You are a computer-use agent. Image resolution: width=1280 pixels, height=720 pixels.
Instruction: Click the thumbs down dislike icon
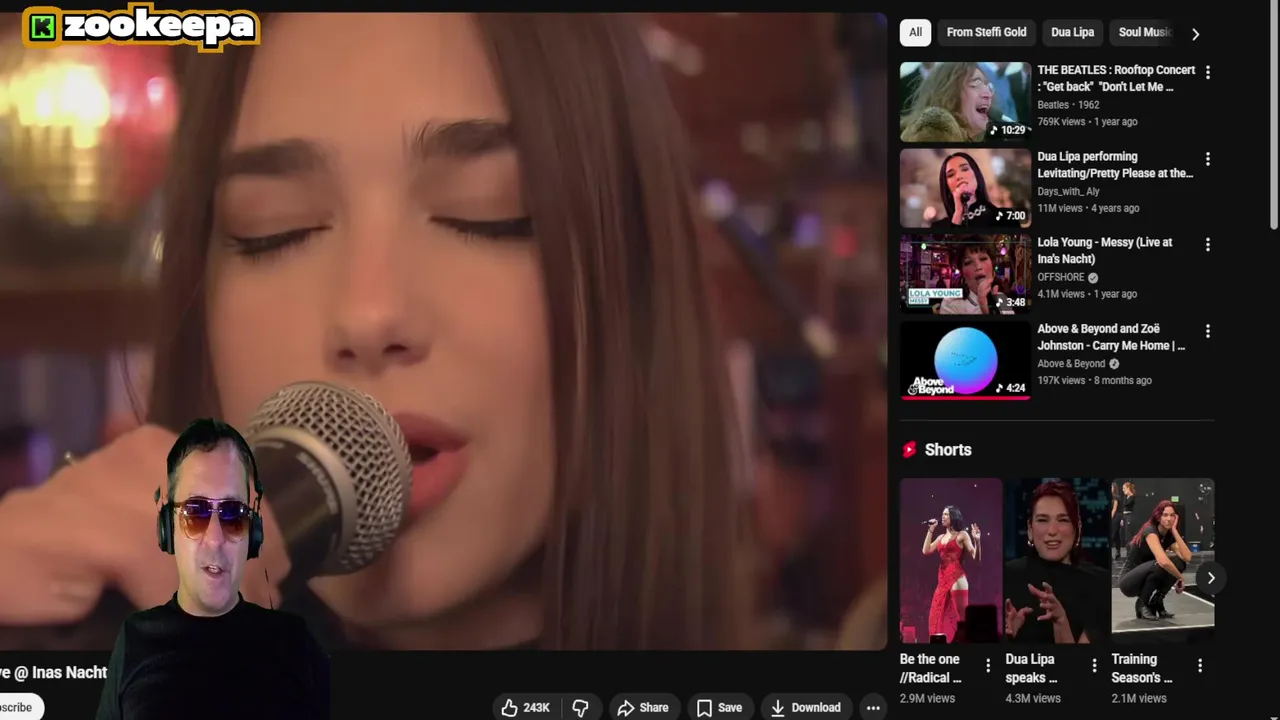click(581, 707)
